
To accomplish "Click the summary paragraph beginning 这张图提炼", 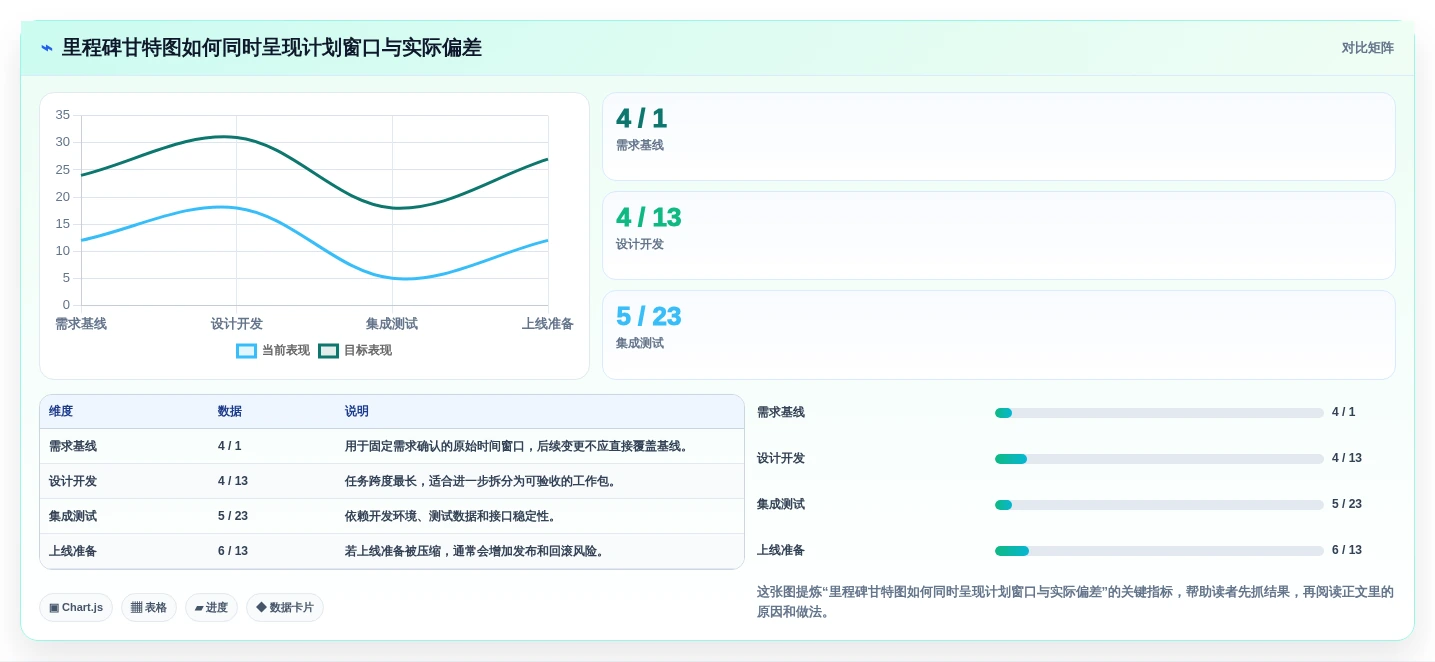I will click(x=1075, y=602).
